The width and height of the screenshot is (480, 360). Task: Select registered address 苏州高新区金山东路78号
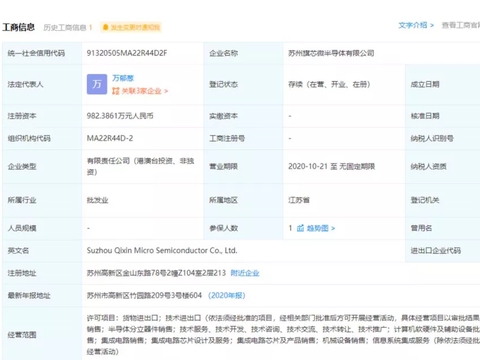pos(156,273)
